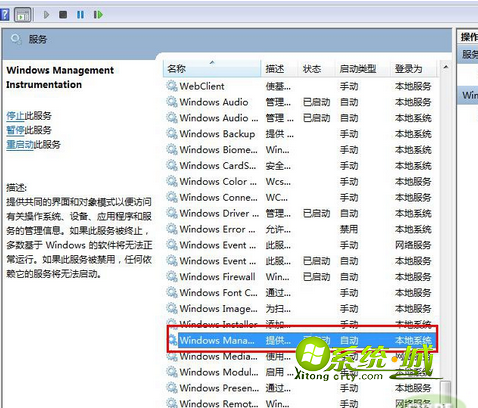This screenshot has height=408, width=478.
Task: Select the Windows CardS... service name
Action: tap(218, 165)
